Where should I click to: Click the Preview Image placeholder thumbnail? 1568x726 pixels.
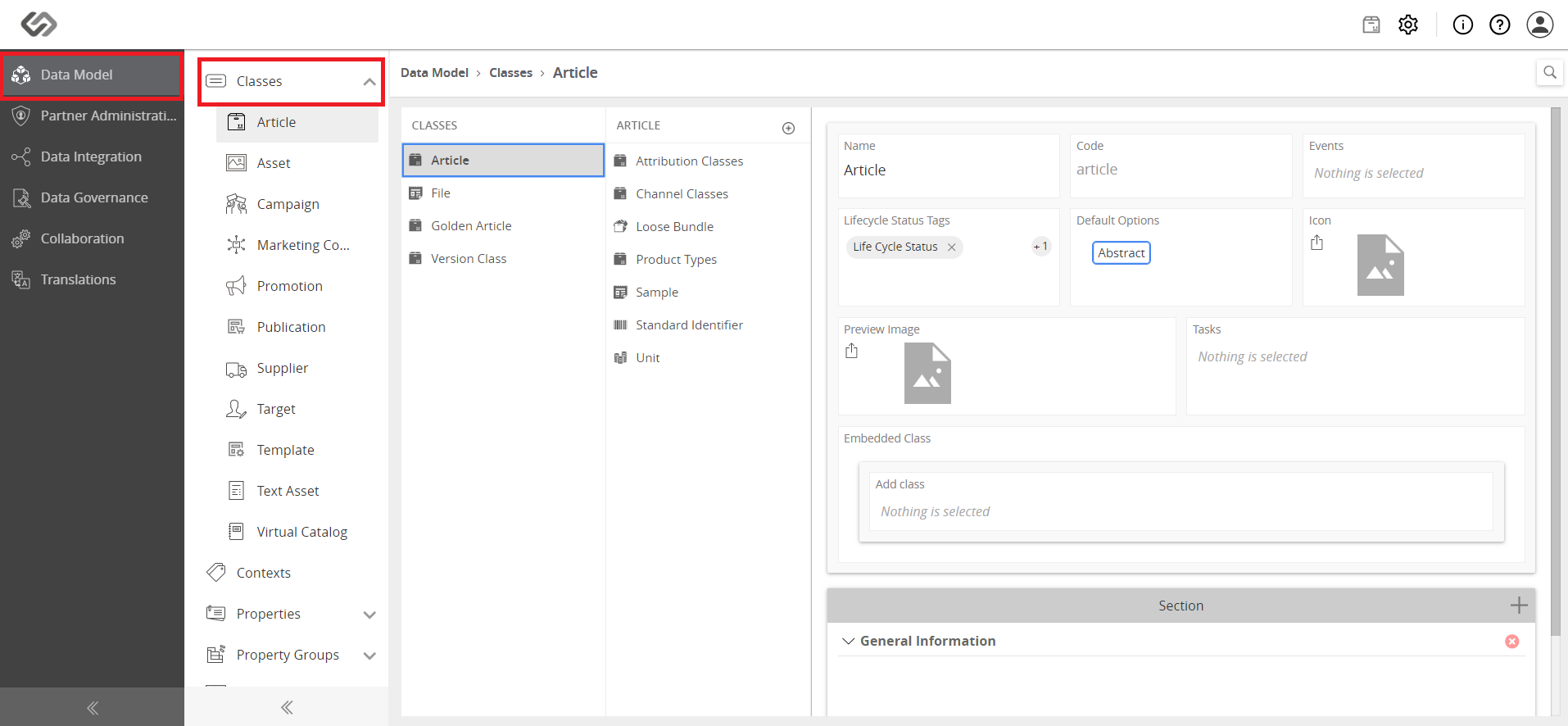pyautogui.click(x=927, y=374)
